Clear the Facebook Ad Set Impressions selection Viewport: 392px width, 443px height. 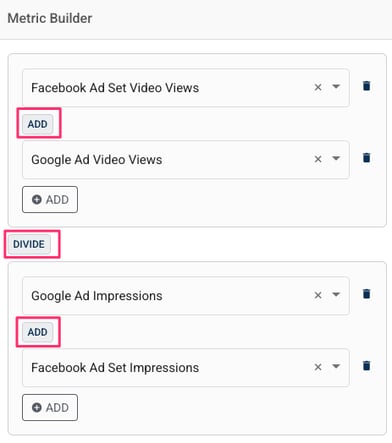(x=318, y=367)
